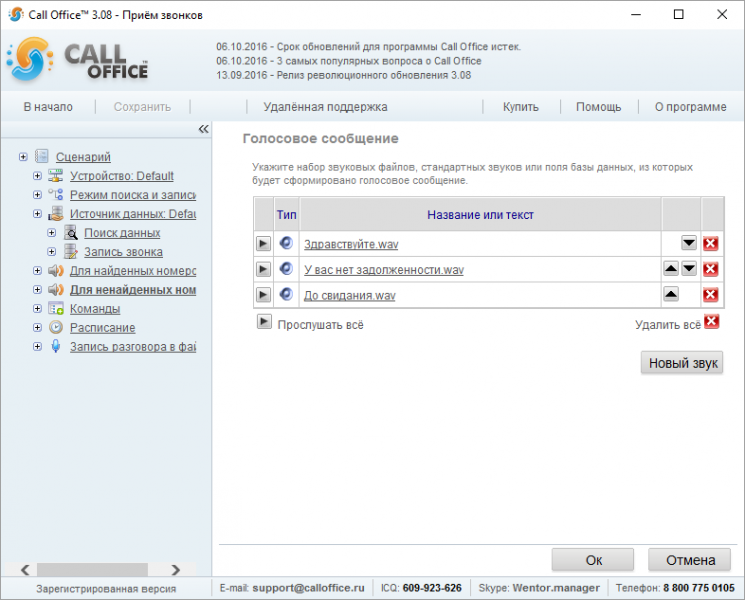Click the Прослушать всё play icon

tap(264, 322)
